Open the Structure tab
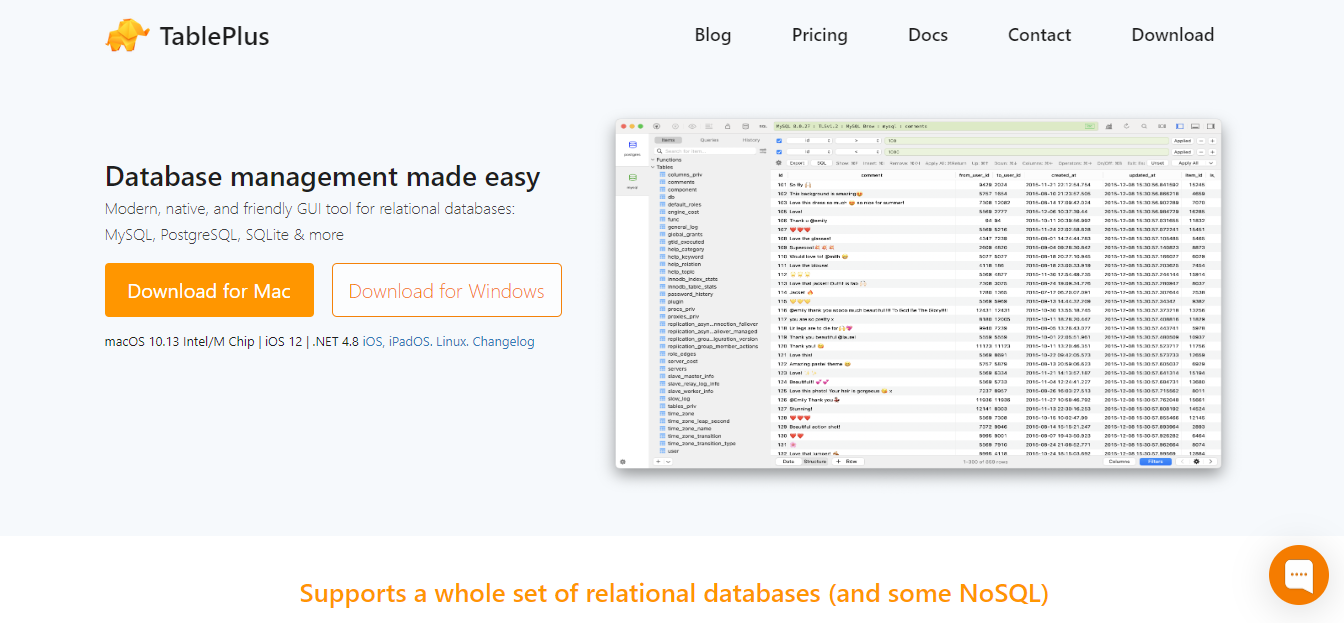The height and width of the screenshot is (623, 1344). click(816, 462)
